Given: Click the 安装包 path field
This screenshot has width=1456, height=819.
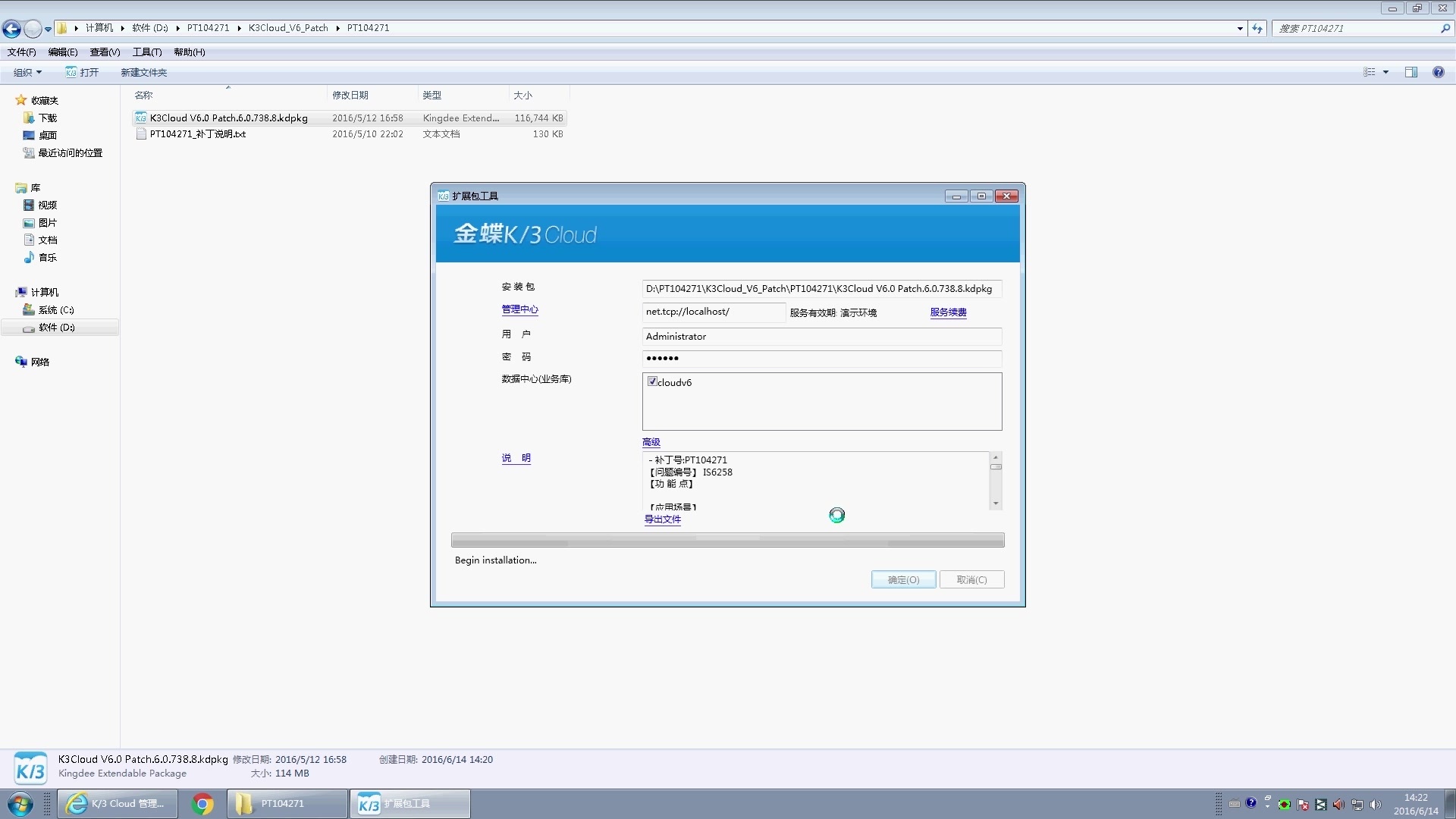Looking at the screenshot, I should pyautogui.click(x=821, y=289).
